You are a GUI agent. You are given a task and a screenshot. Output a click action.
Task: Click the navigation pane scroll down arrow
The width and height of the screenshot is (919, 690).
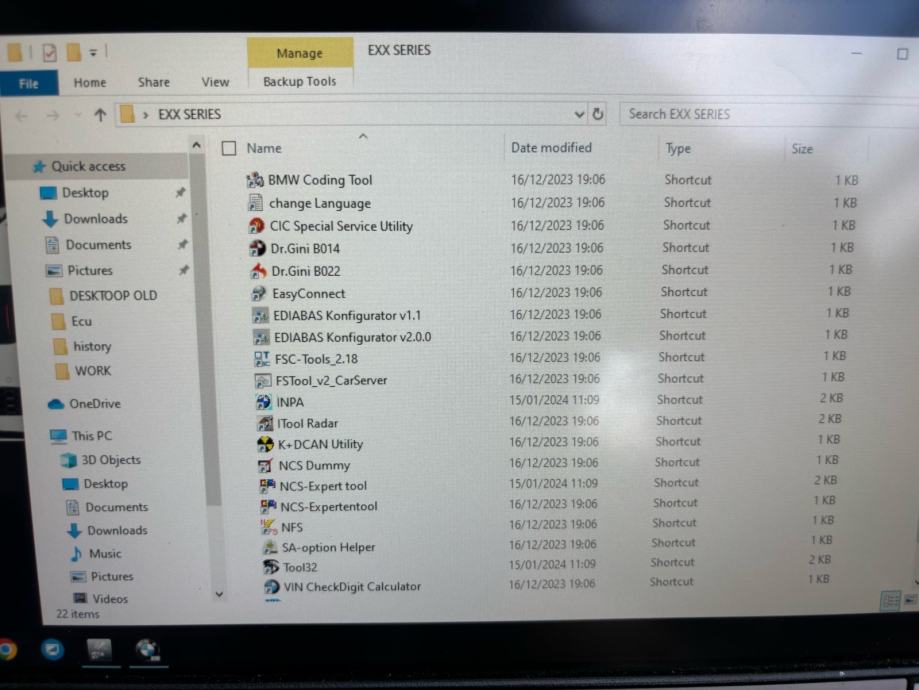tap(219, 594)
